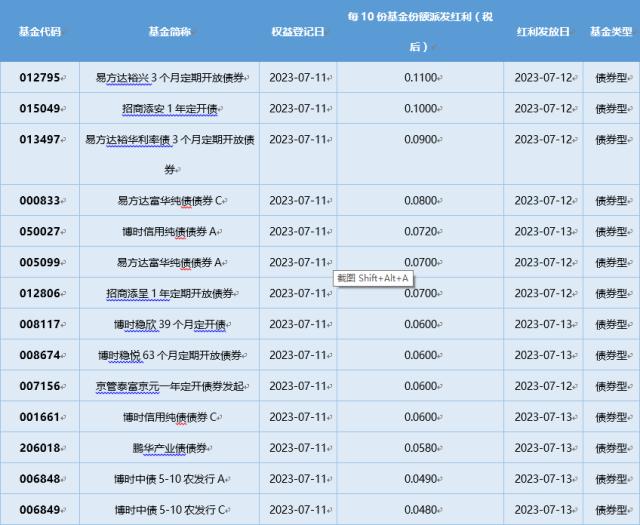This screenshot has height=525, width=640.
Task: Click the 截图 Shift+Alt+A tooltip
Action: pyautogui.click(x=373, y=278)
